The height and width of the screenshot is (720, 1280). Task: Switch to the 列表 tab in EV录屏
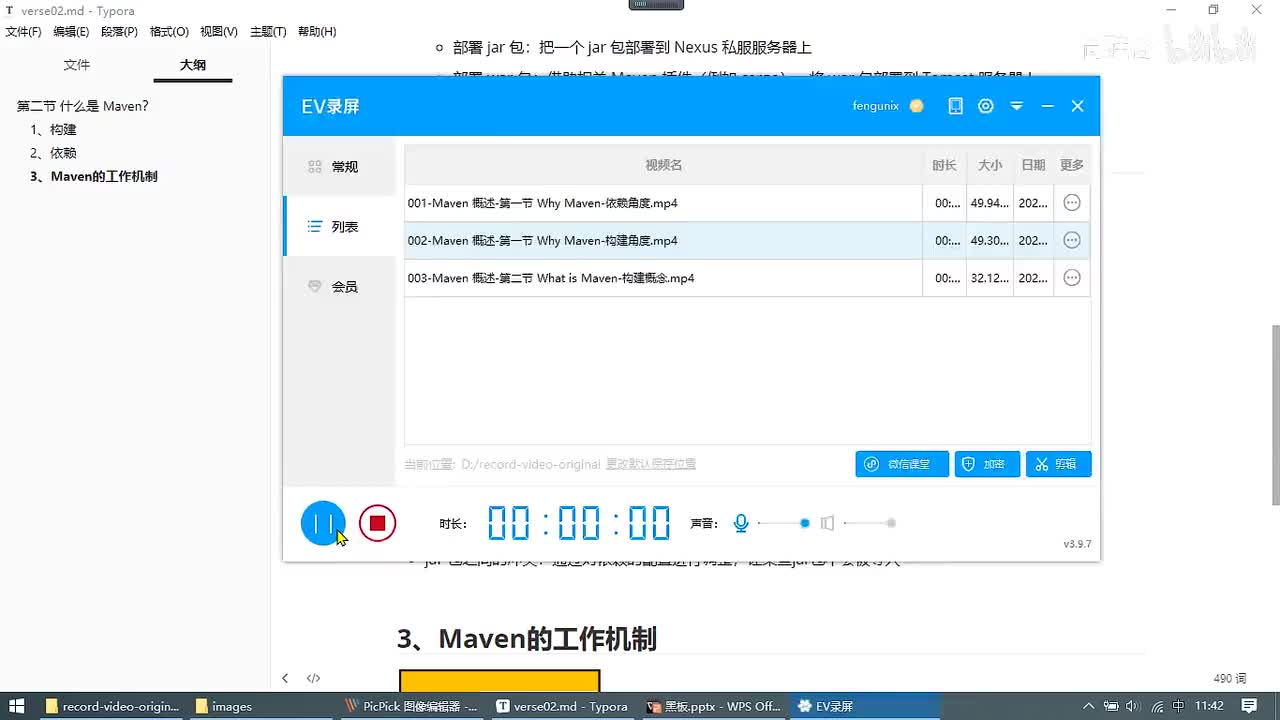(x=340, y=227)
